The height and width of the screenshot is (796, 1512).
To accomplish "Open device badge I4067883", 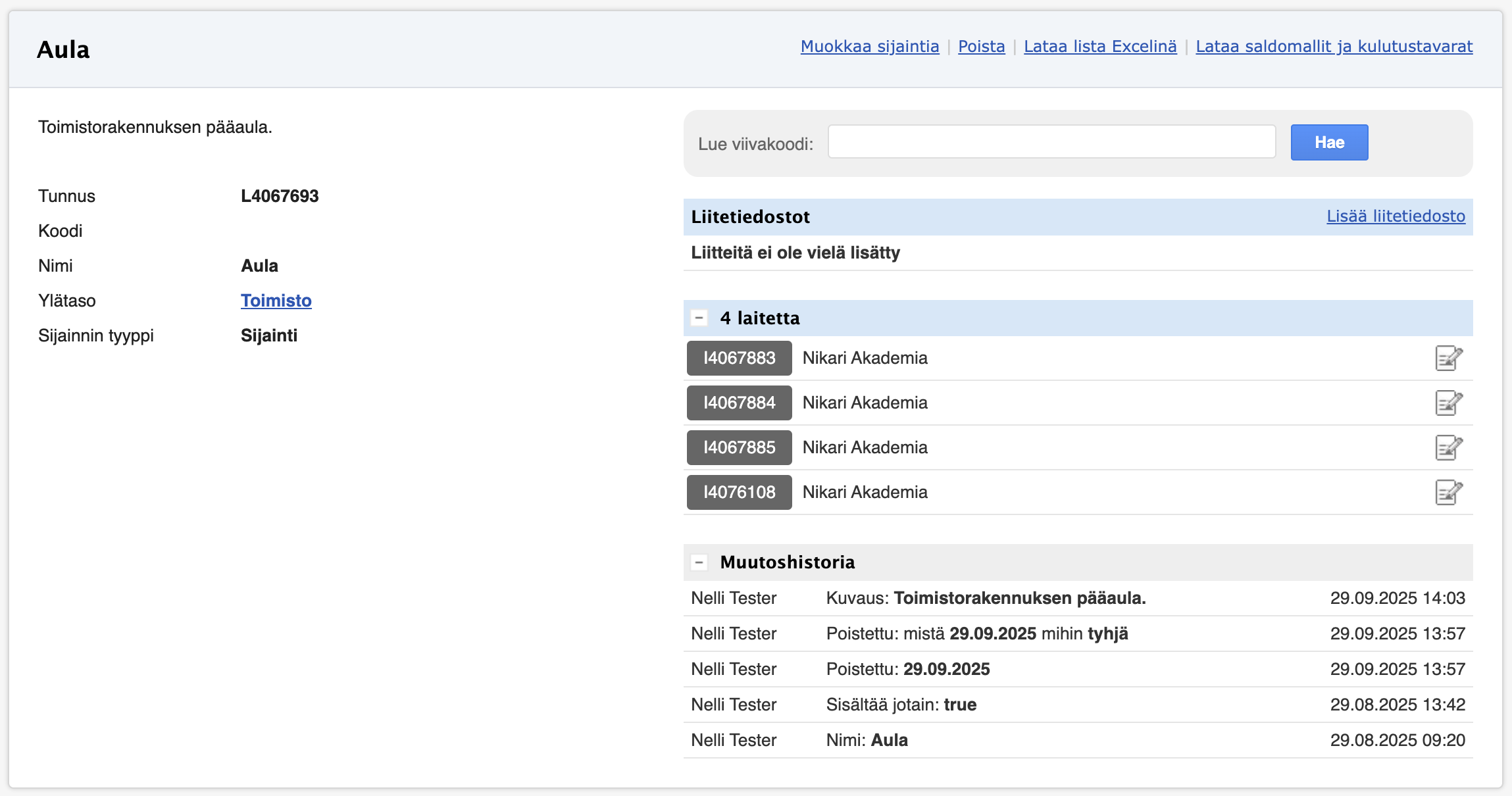I will coord(739,359).
